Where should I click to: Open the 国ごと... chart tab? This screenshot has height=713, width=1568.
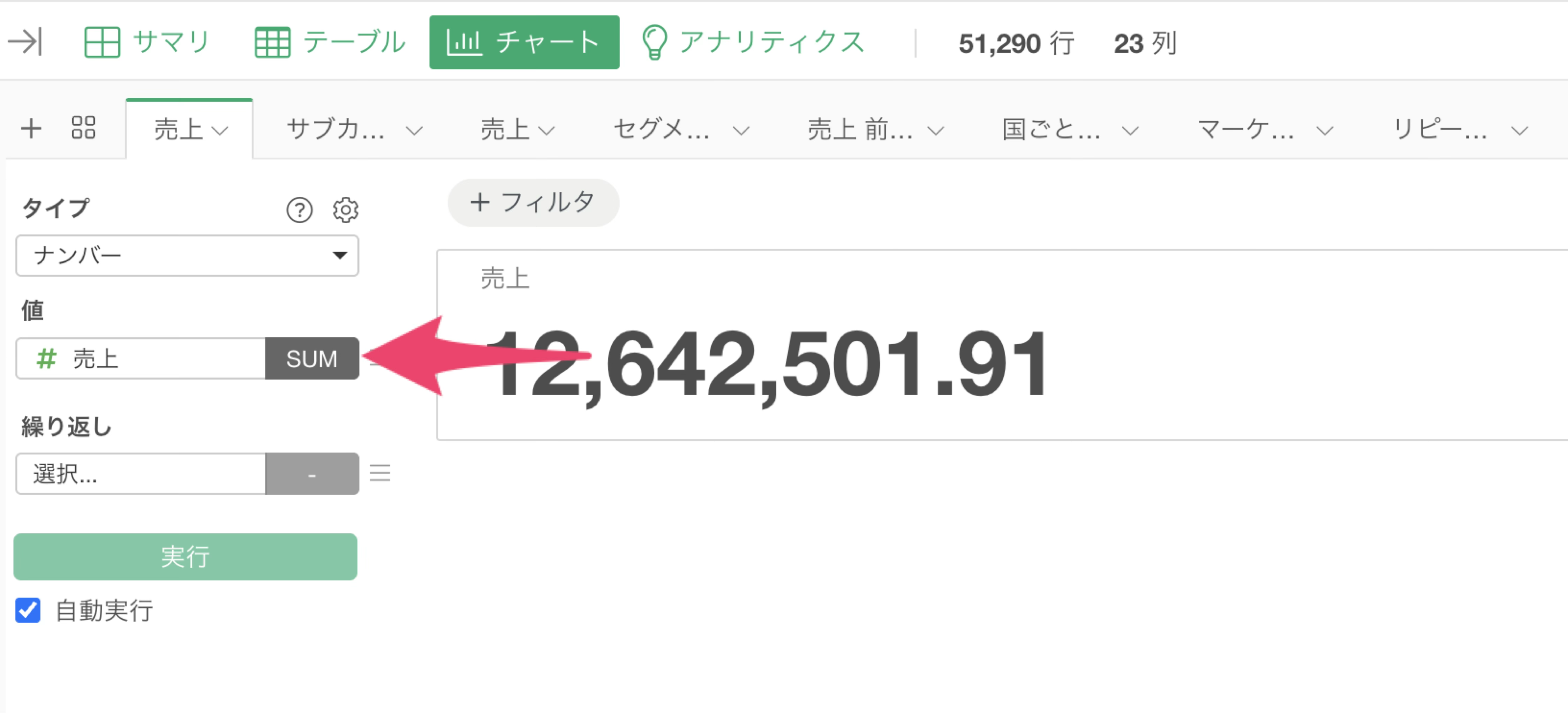point(1050,129)
